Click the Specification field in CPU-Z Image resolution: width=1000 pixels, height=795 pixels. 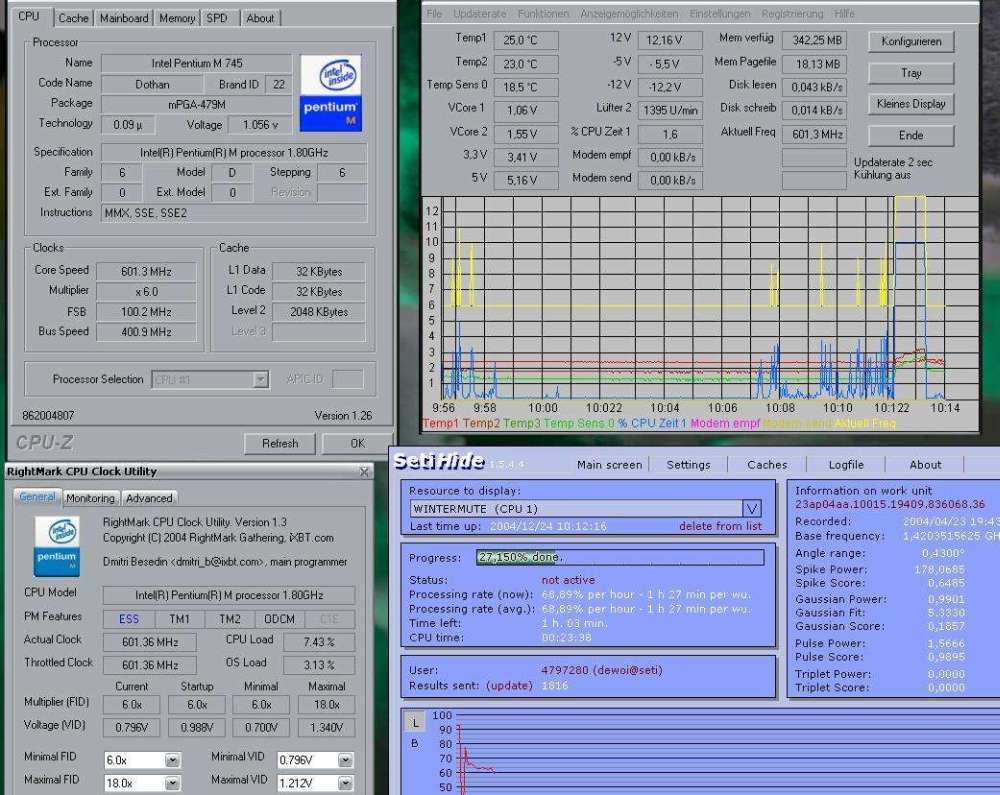coord(234,153)
